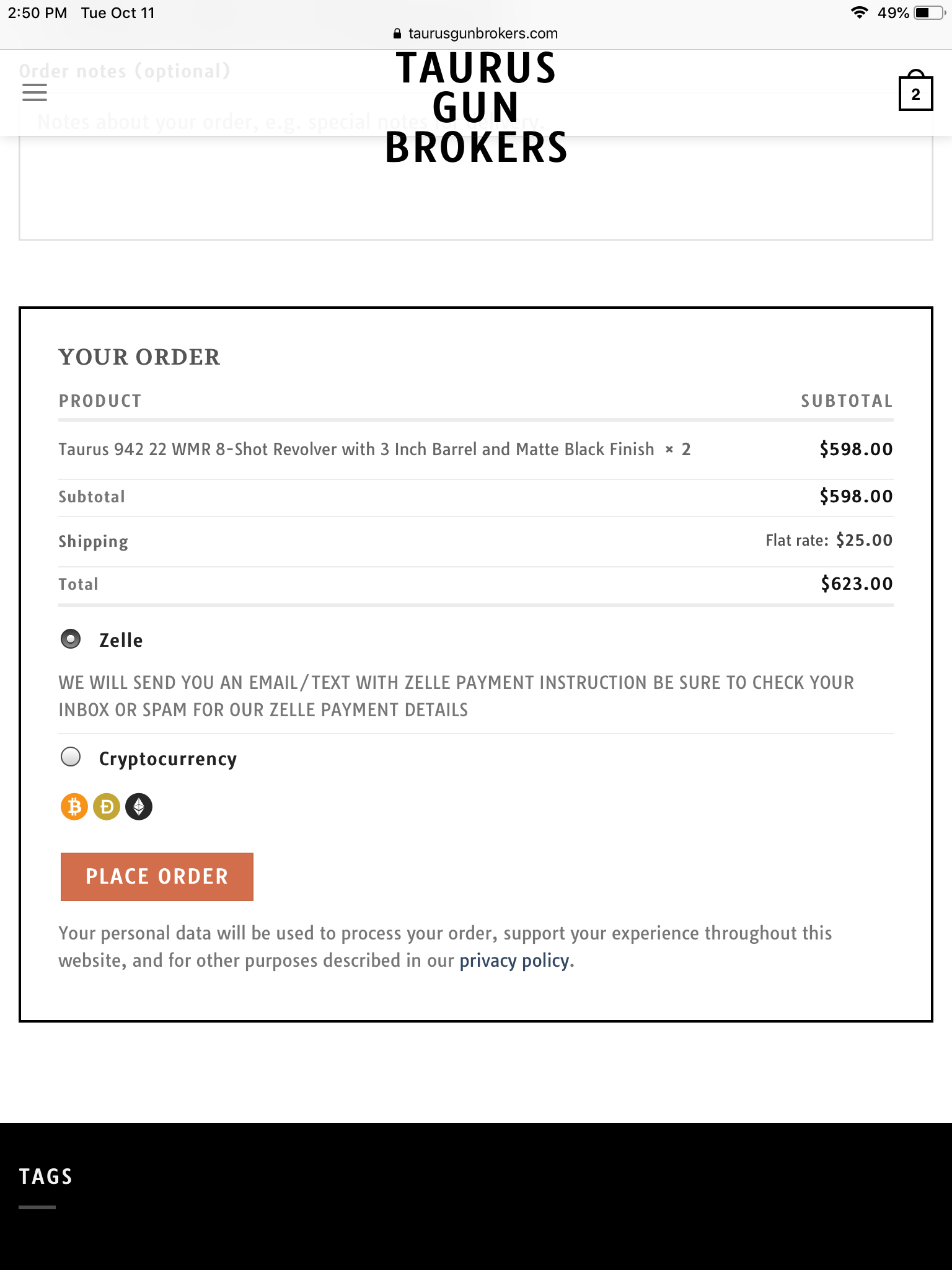952x1270 pixels.
Task: Focus the Order notes text area
Action: (x=476, y=166)
